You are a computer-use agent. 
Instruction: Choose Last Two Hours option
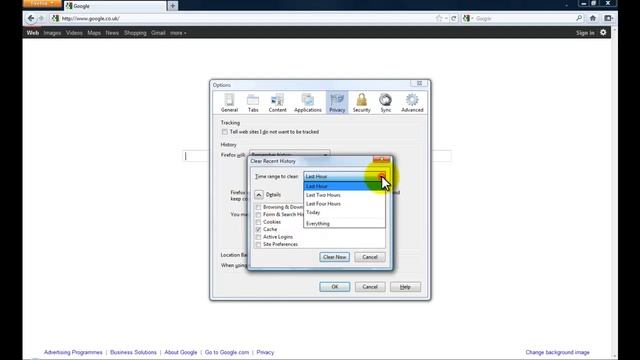tap(344, 195)
